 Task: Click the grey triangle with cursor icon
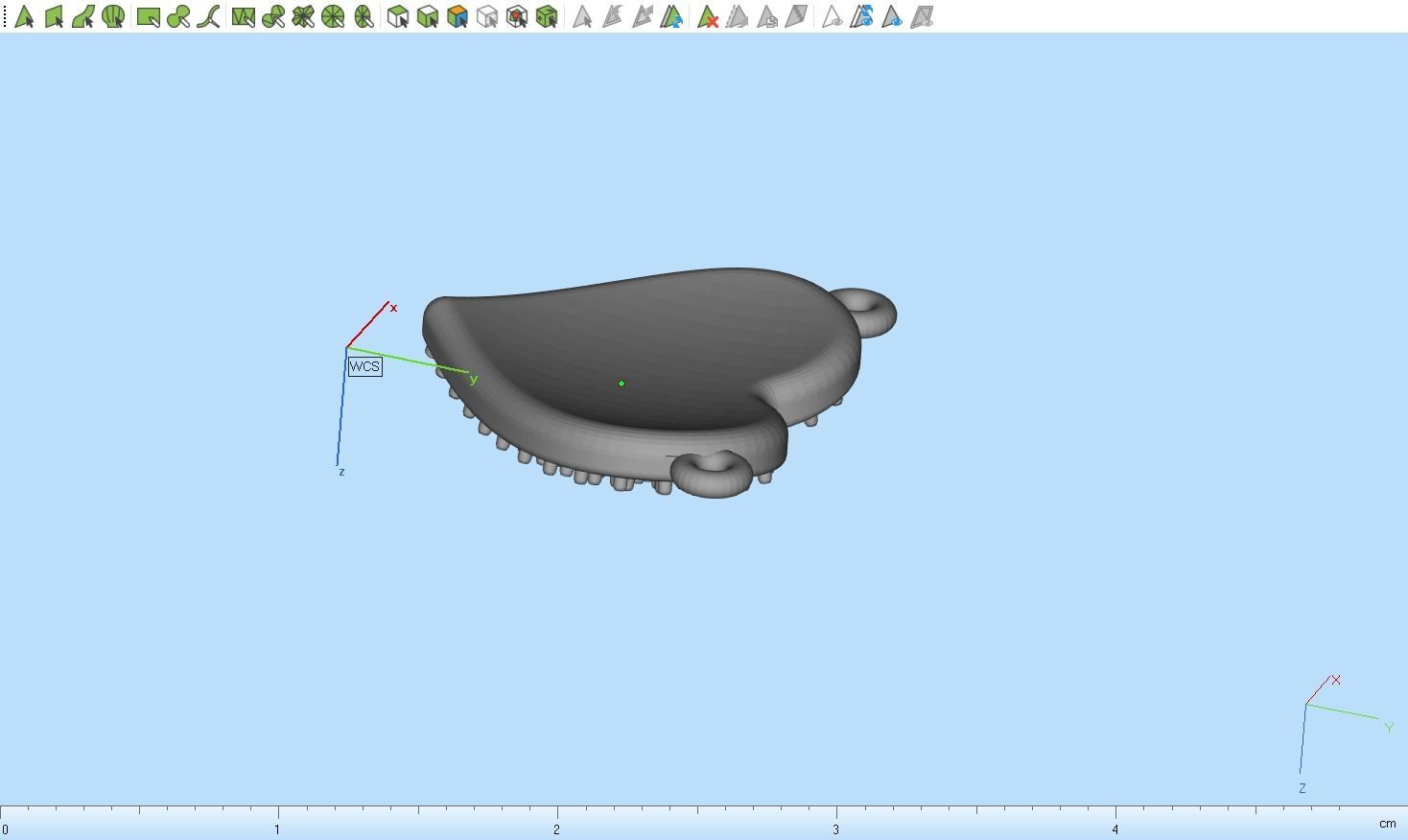tap(581, 16)
